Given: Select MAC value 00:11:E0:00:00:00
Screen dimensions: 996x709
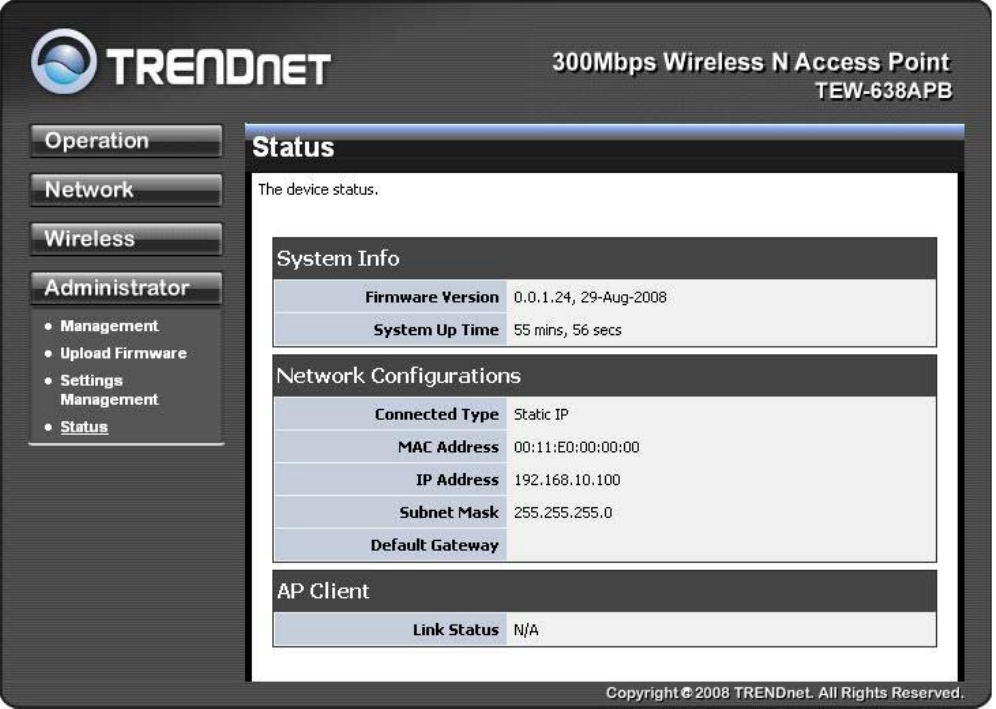Looking at the screenshot, I should 576,447.
